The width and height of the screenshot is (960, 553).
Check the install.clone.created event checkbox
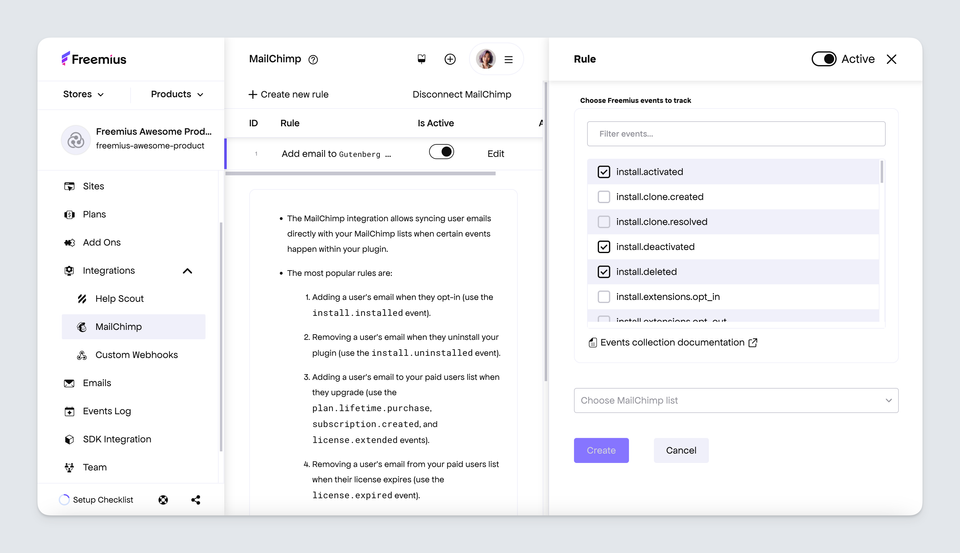tap(604, 197)
